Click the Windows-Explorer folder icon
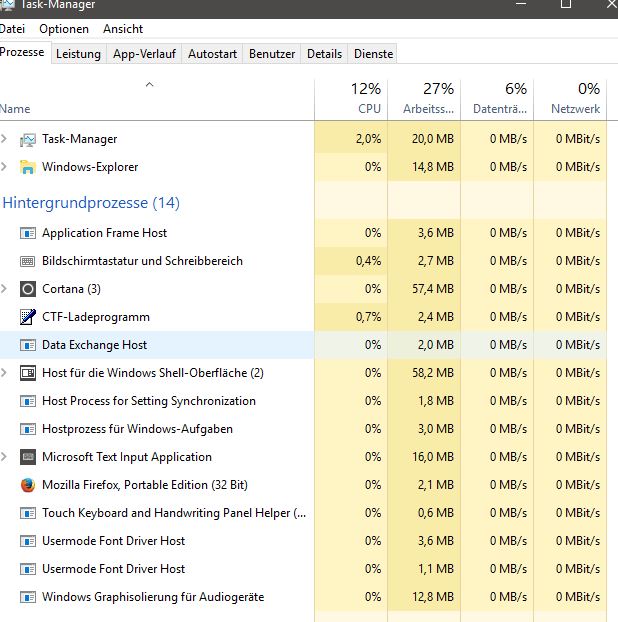The image size is (618, 622). 28,167
